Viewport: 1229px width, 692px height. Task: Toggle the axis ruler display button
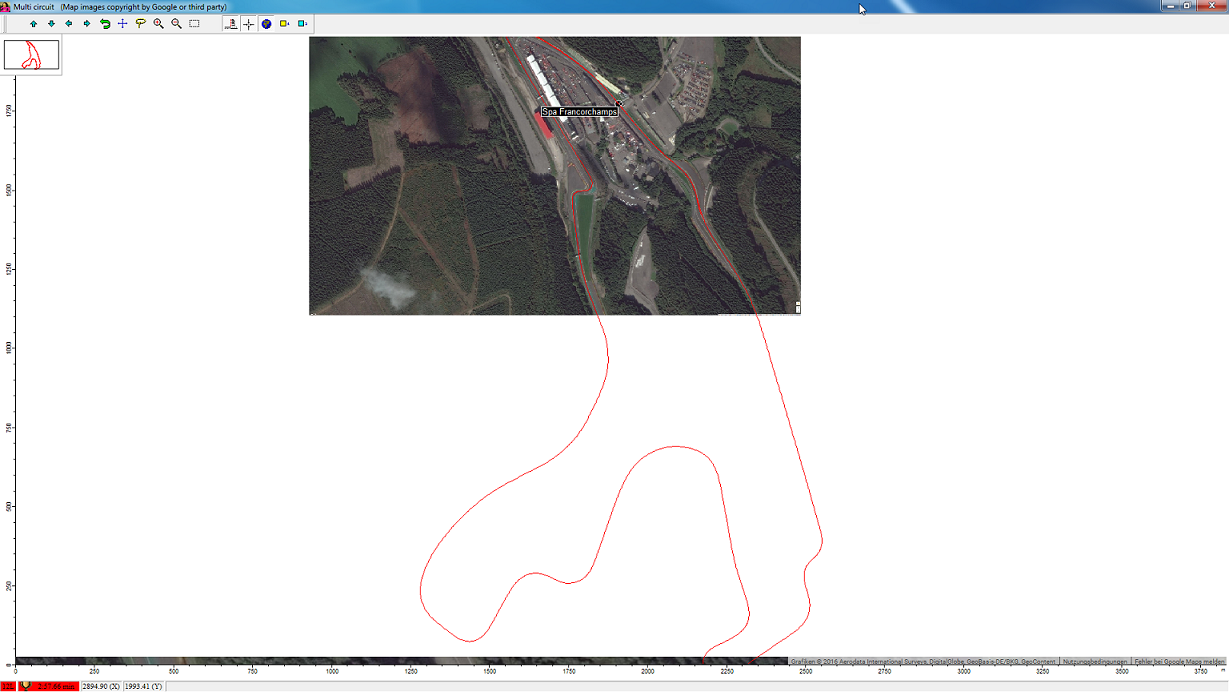pyautogui.click(x=231, y=24)
